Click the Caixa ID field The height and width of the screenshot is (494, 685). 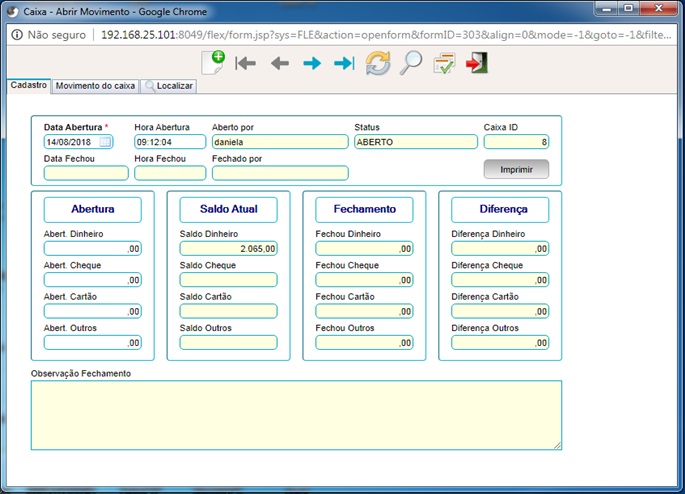click(x=516, y=142)
